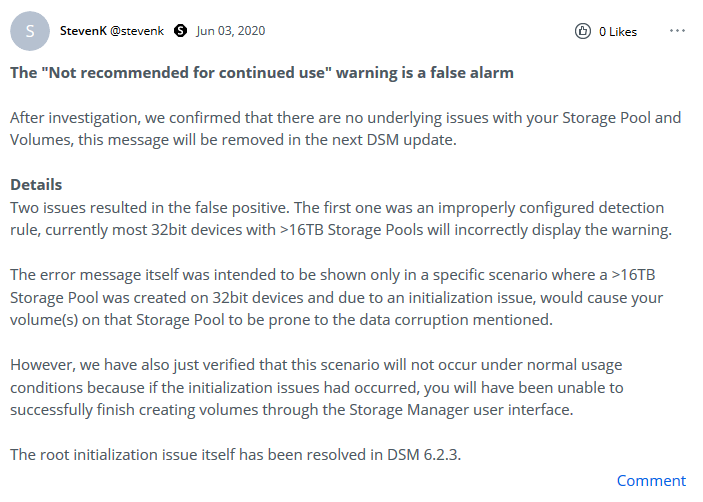Click the staff badge icon beside @stevenk

click(x=180, y=30)
